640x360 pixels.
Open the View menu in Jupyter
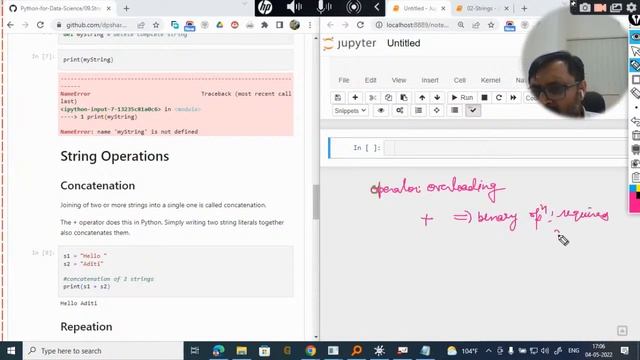tap(399, 80)
